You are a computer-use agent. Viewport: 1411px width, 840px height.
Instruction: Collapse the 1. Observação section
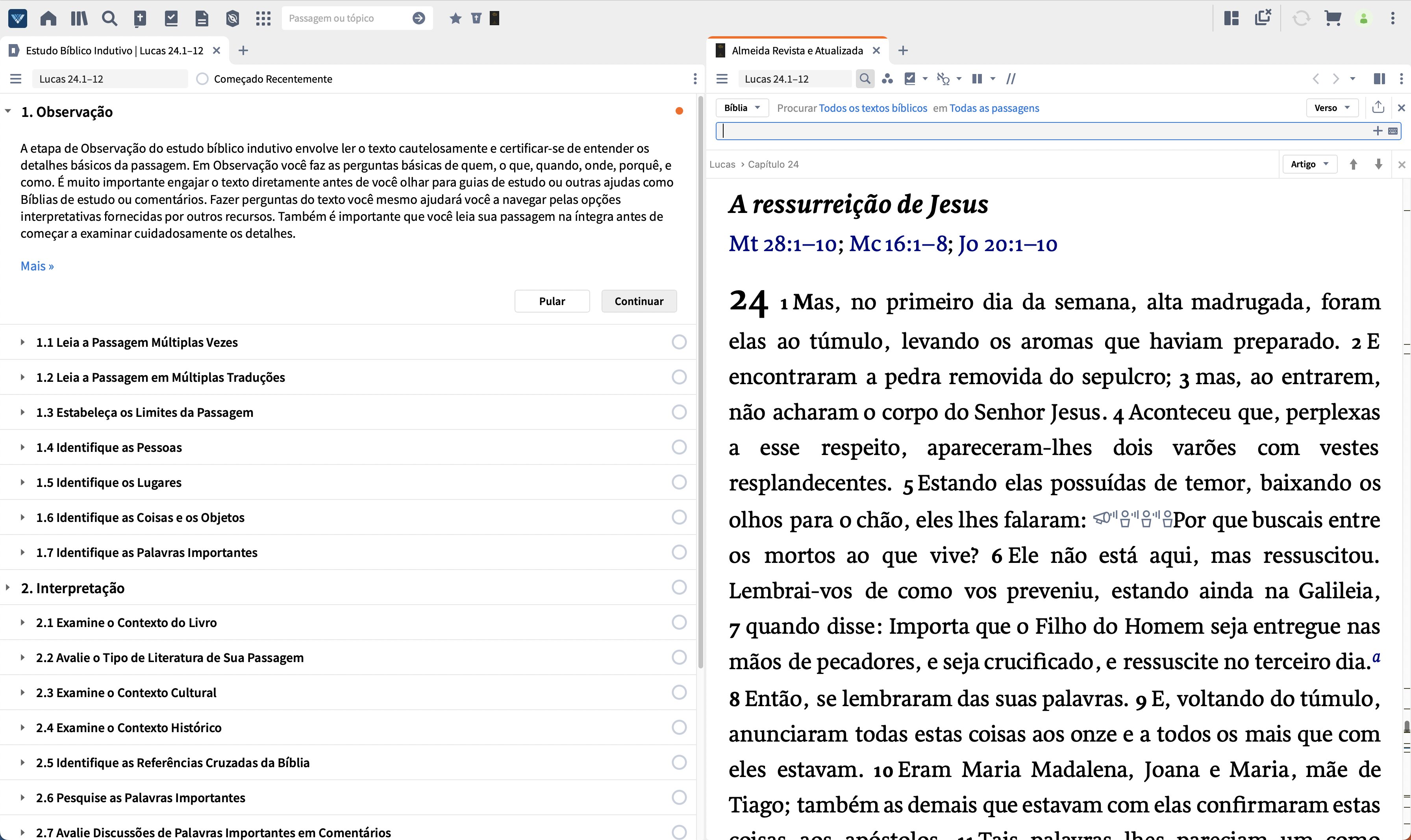(x=8, y=111)
